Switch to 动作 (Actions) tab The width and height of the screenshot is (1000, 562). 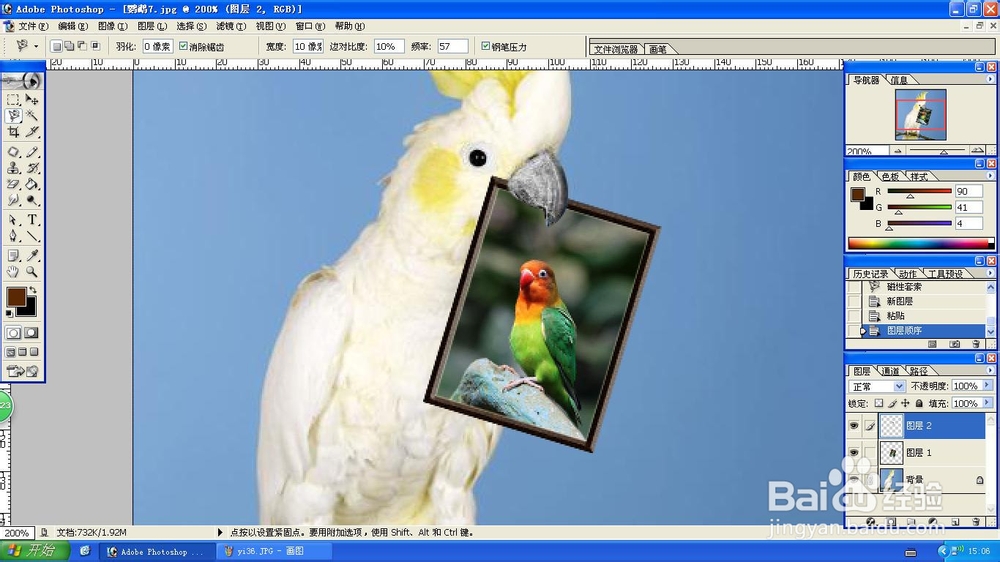click(908, 274)
